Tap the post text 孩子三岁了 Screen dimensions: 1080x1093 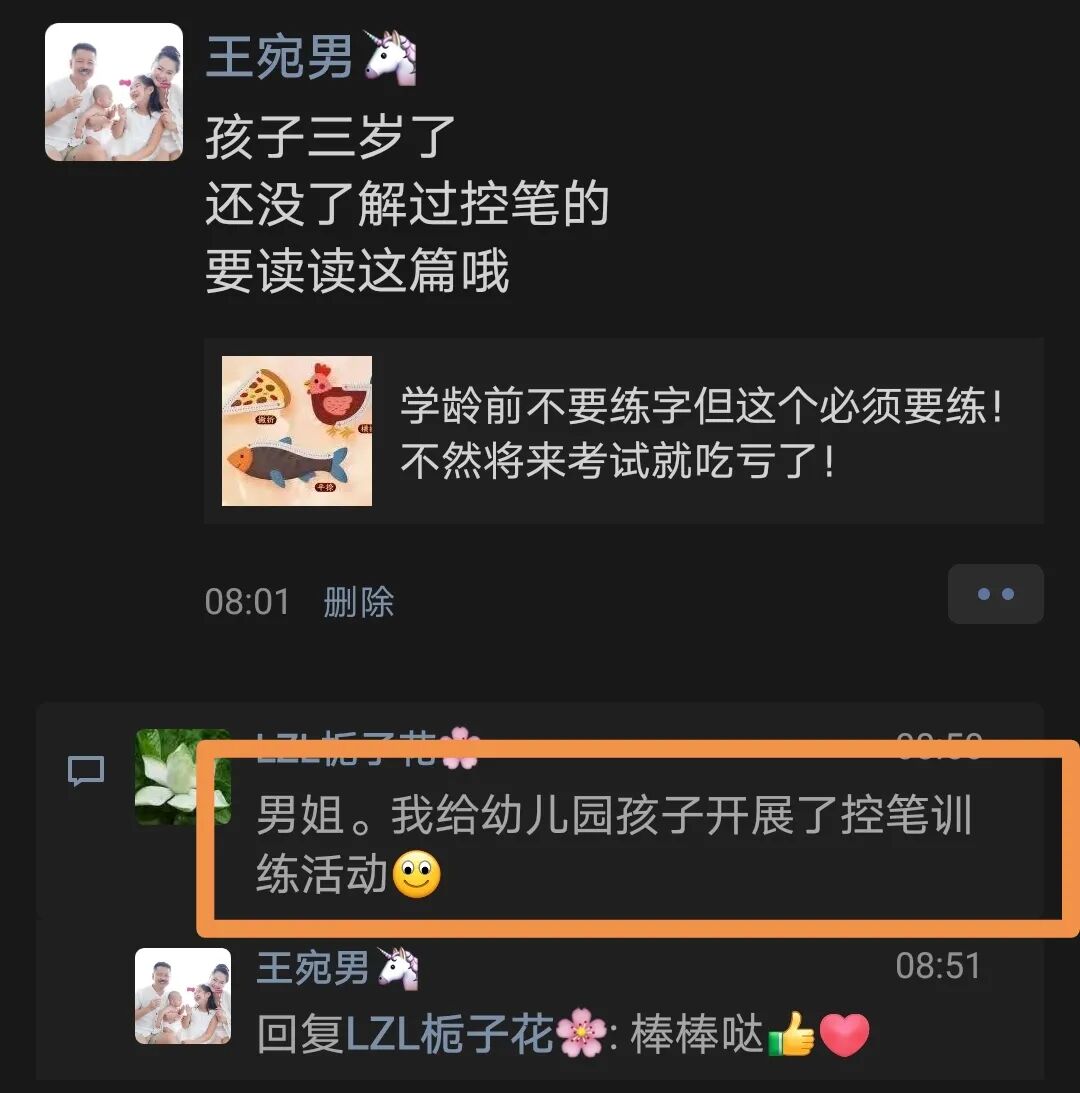point(330,137)
